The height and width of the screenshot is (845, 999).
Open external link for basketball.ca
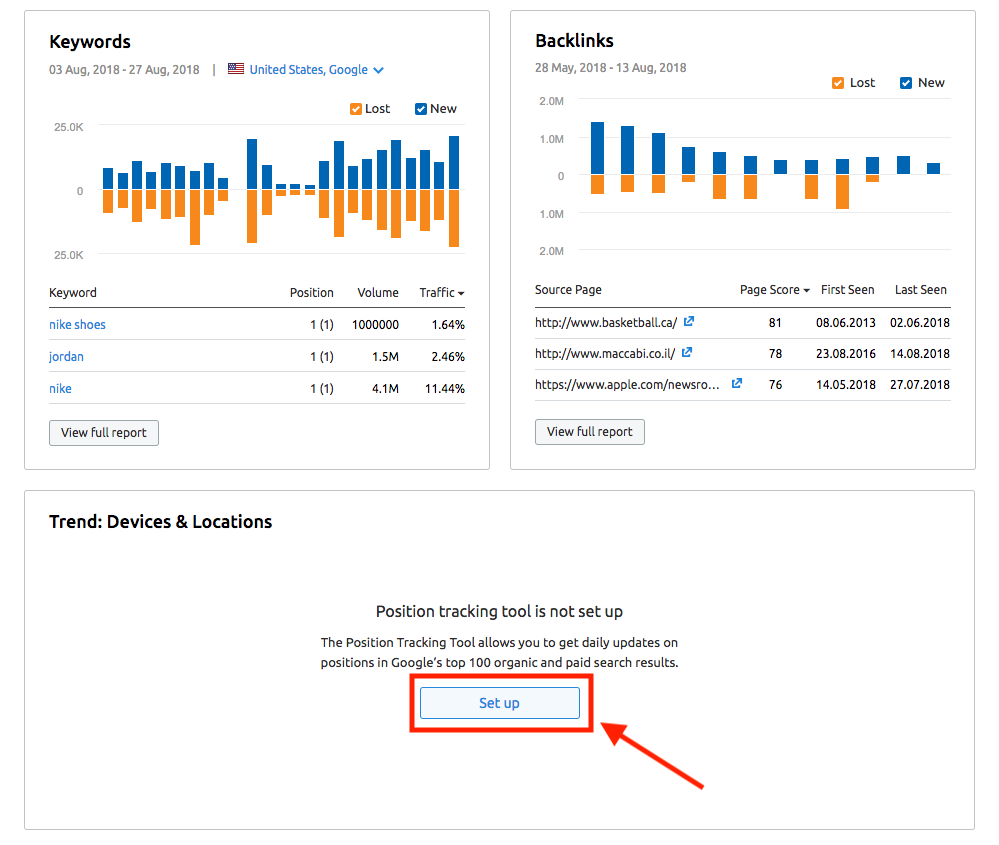(688, 322)
